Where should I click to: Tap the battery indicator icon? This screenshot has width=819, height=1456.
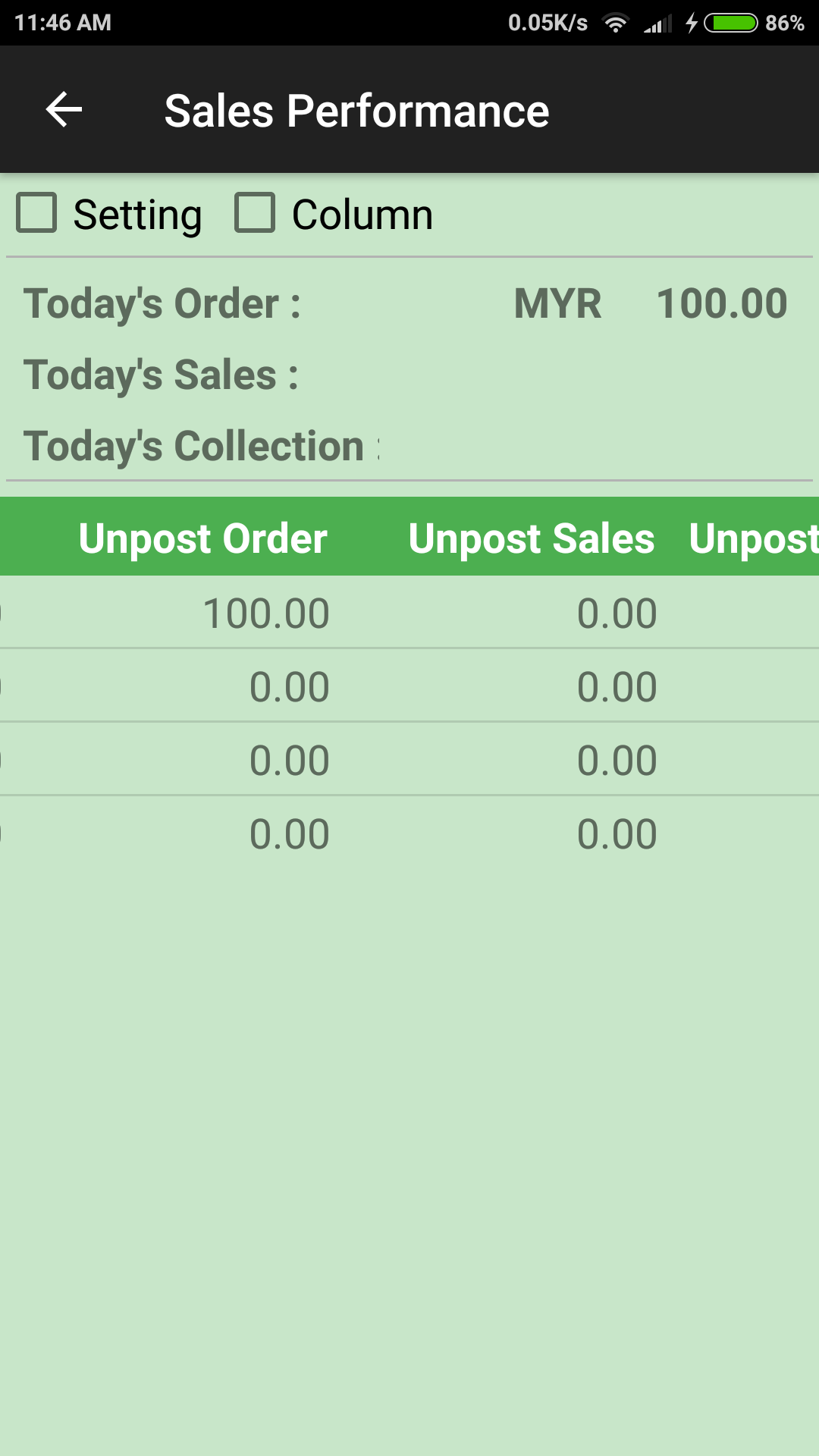[x=731, y=23]
